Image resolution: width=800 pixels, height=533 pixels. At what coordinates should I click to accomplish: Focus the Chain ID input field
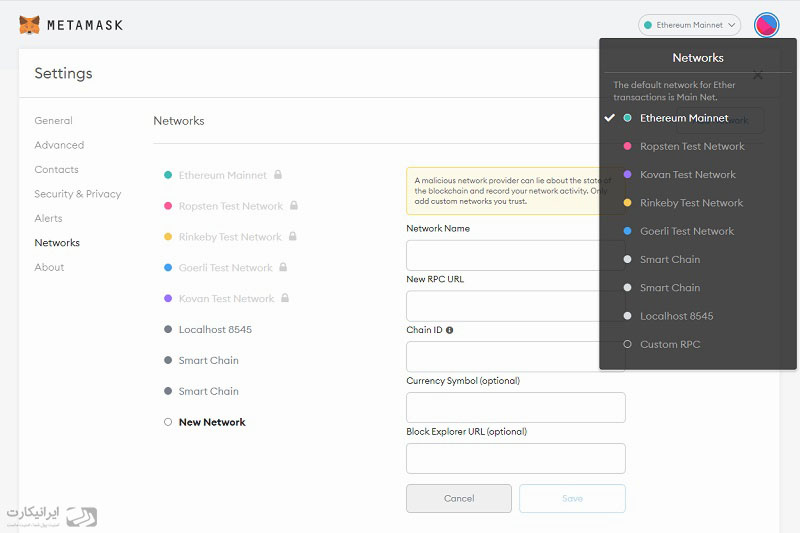(x=515, y=357)
